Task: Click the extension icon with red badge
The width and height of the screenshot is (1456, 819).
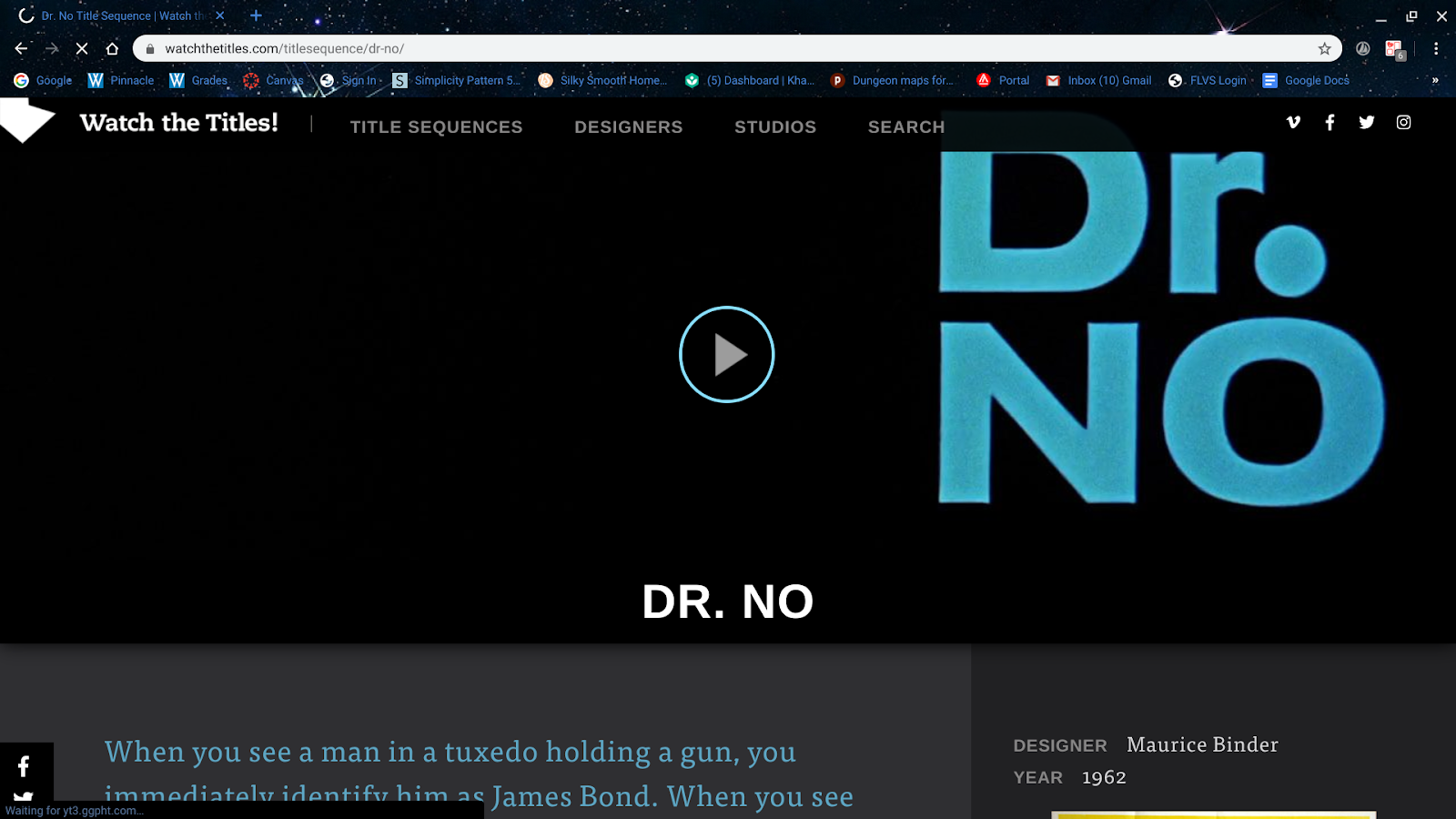Action: [x=1395, y=49]
